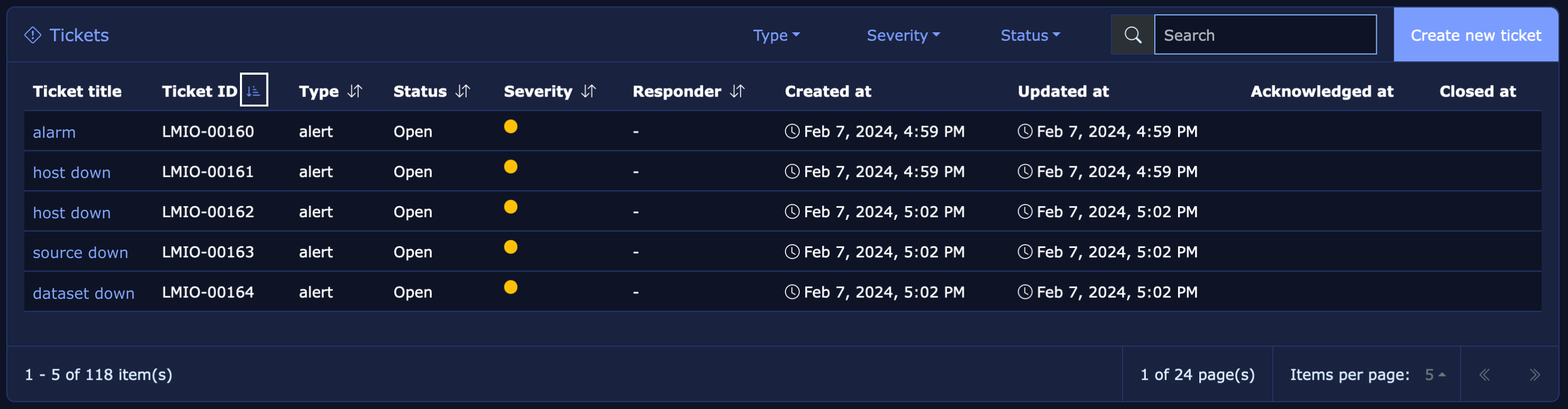Open the source down ticket
The width and height of the screenshot is (1568, 409).
[81, 253]
